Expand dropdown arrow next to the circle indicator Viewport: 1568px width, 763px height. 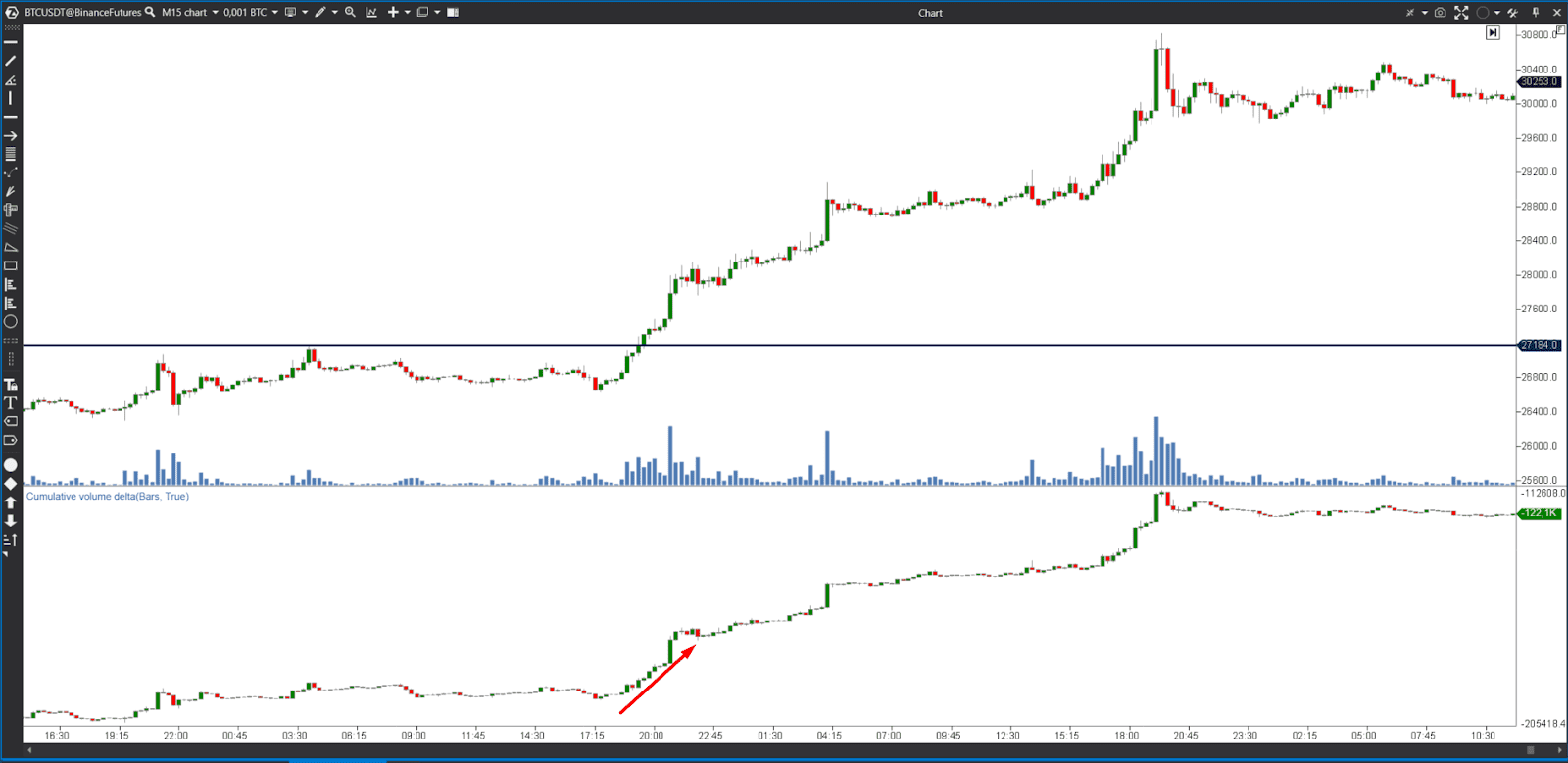(x=1497, y=13)
